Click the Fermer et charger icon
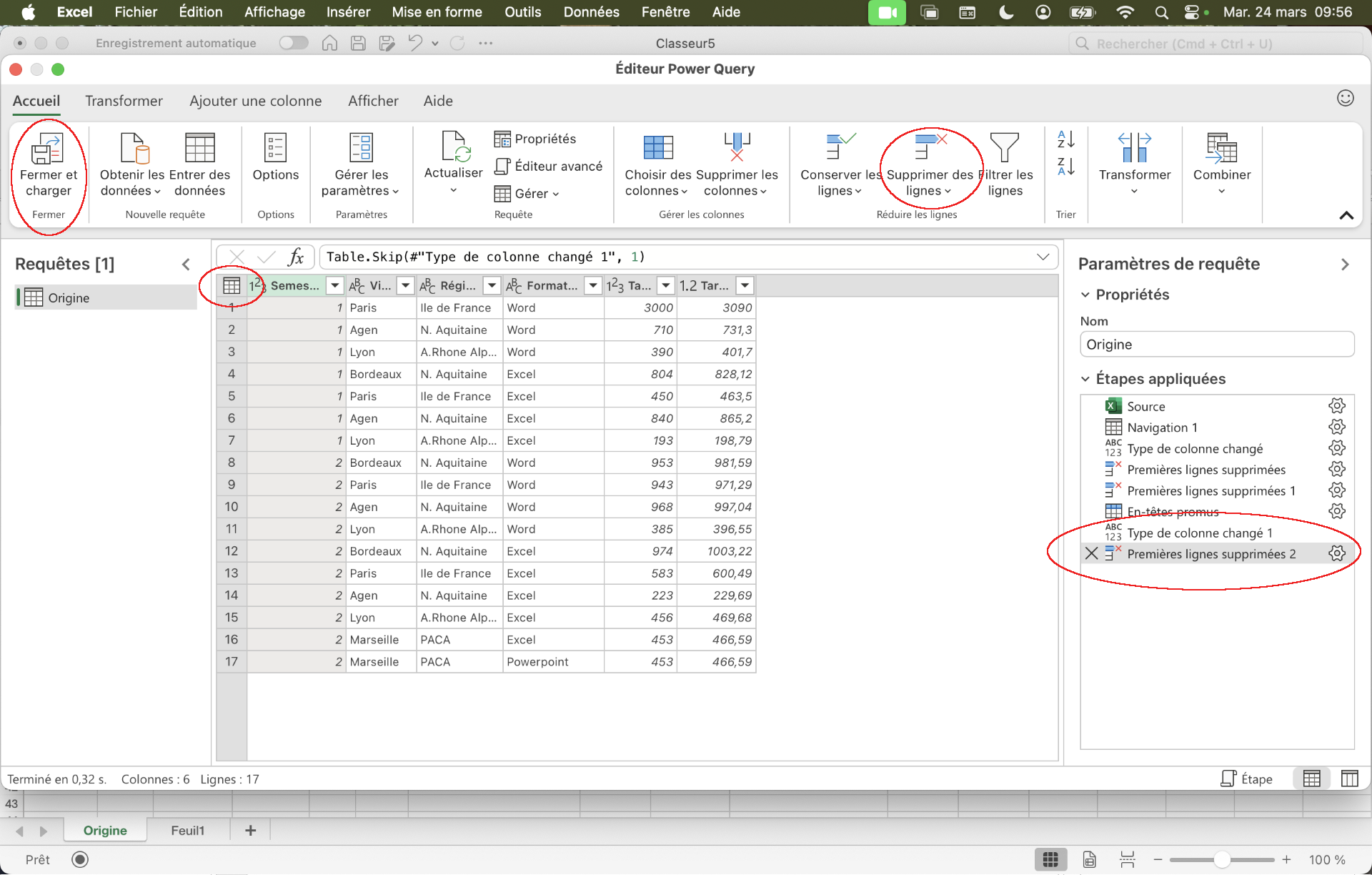The height and width of the screenshot is (875, 1372). pos(48,148)
